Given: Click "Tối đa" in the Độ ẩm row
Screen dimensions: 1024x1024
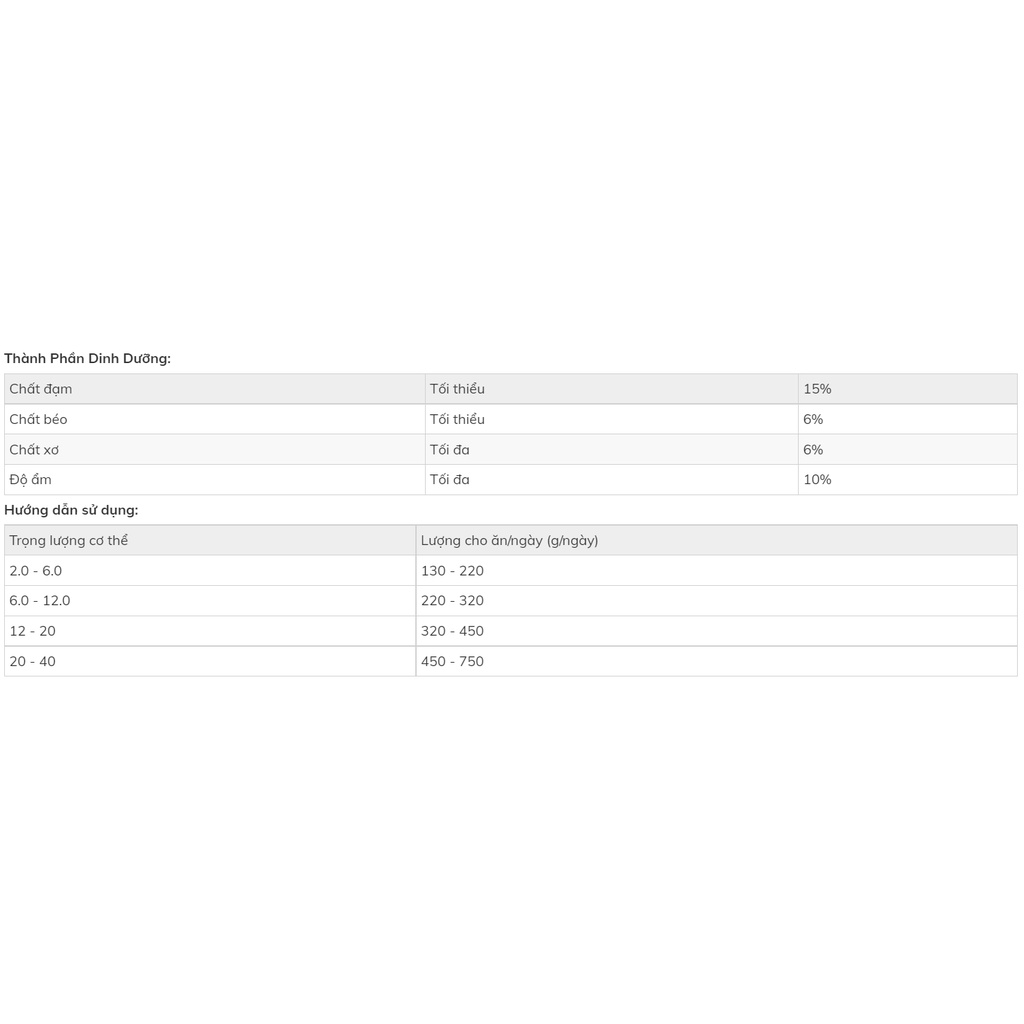Looking at the screenshot, I should (450, 480).
